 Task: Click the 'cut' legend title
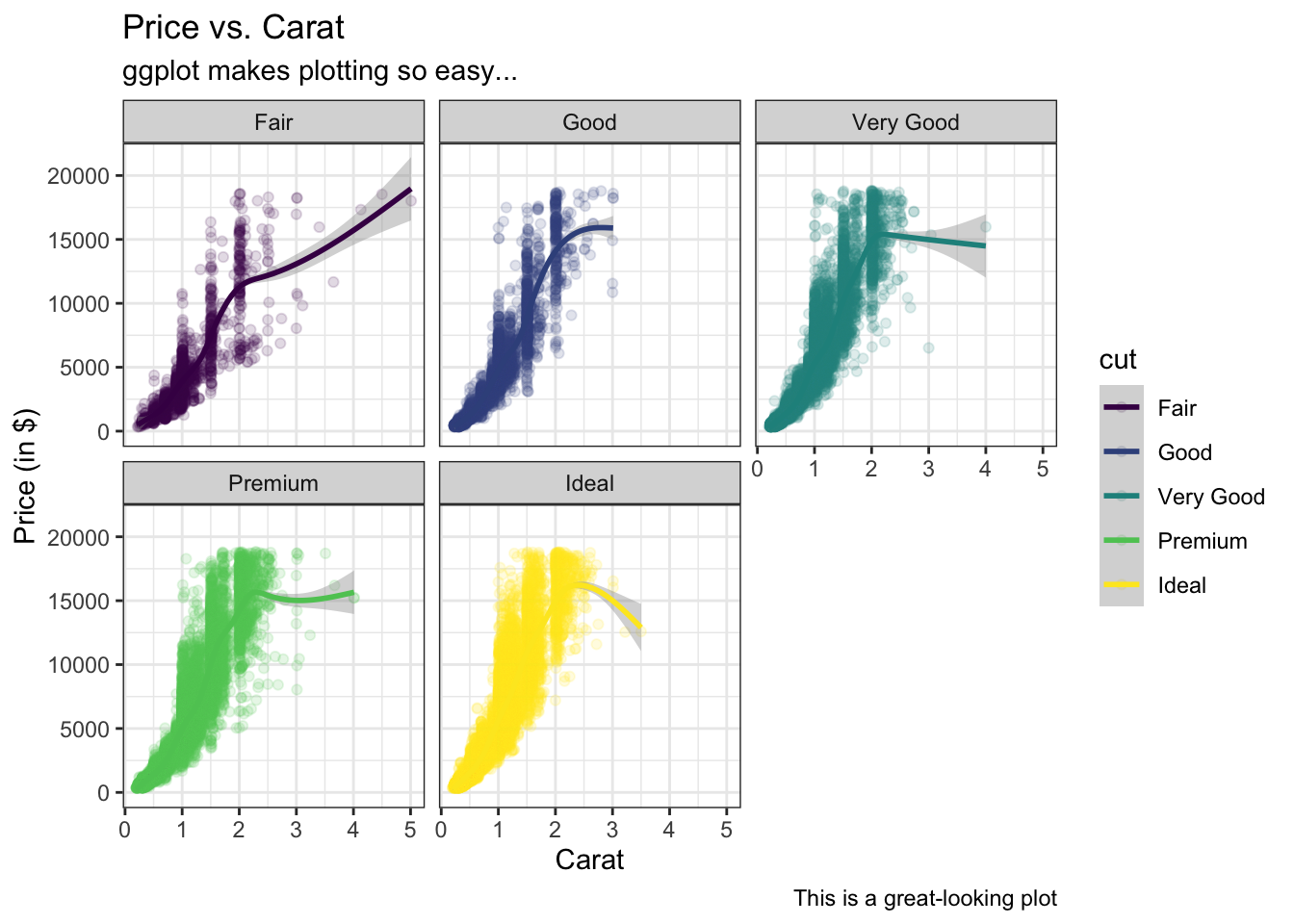pyautogui.click(x=1118, y=360)
